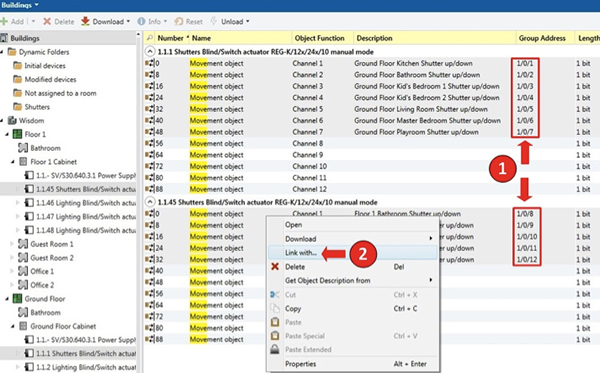Click the Unload lightning icon
The height and width of the screenshot is (373, 600).
[x=214, y=21]
